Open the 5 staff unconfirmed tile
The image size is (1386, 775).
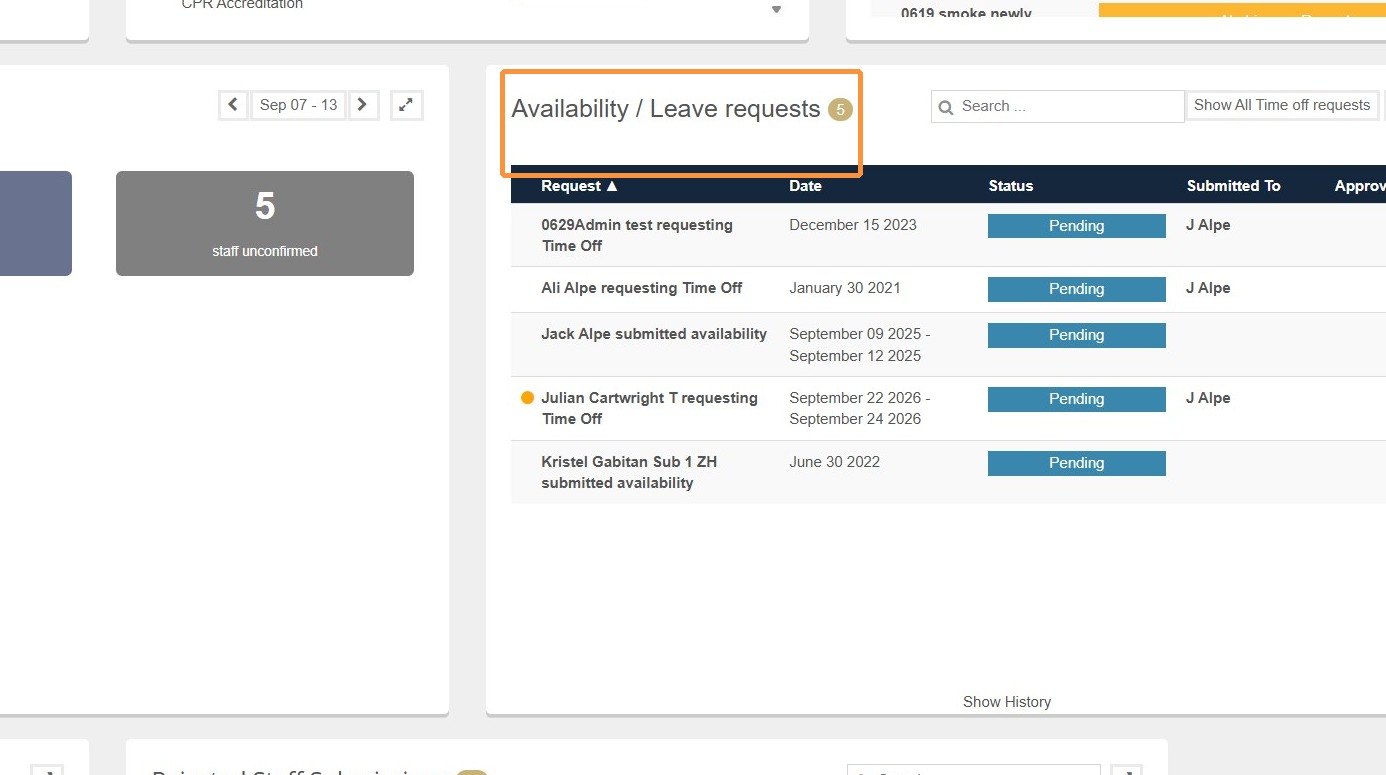pyautogui.click(x=265, y=223)
